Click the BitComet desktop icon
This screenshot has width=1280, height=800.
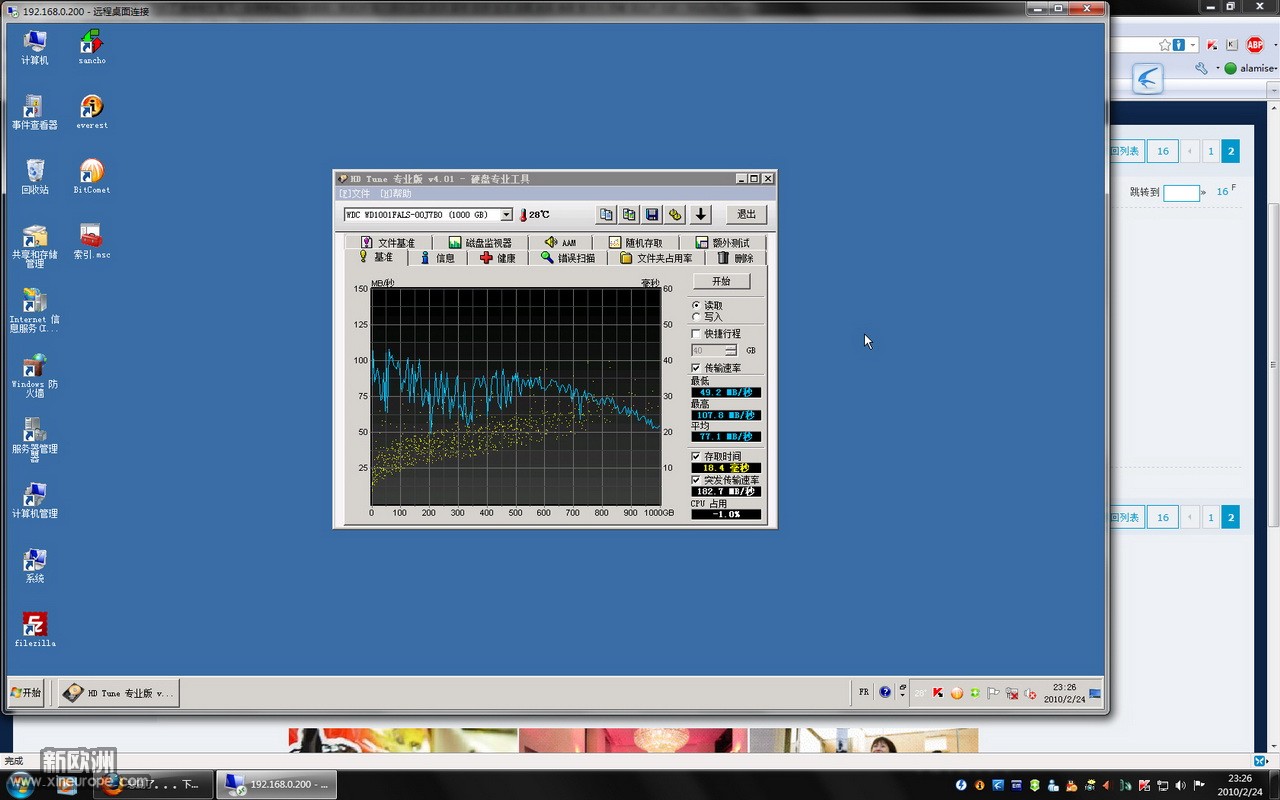[92, 176]
